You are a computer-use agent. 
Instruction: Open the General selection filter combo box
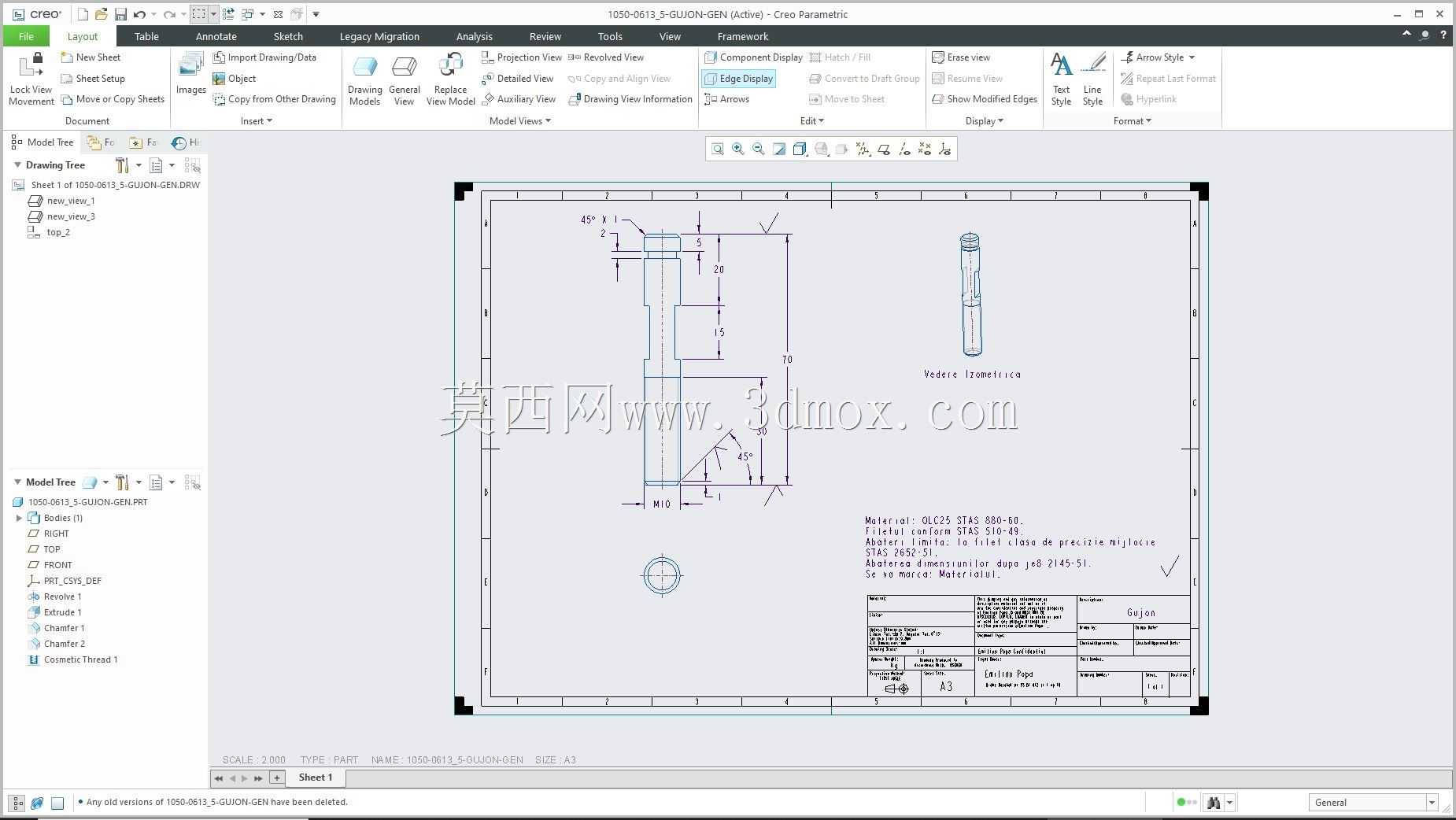pyautogui.click(x=1374, y=803)
